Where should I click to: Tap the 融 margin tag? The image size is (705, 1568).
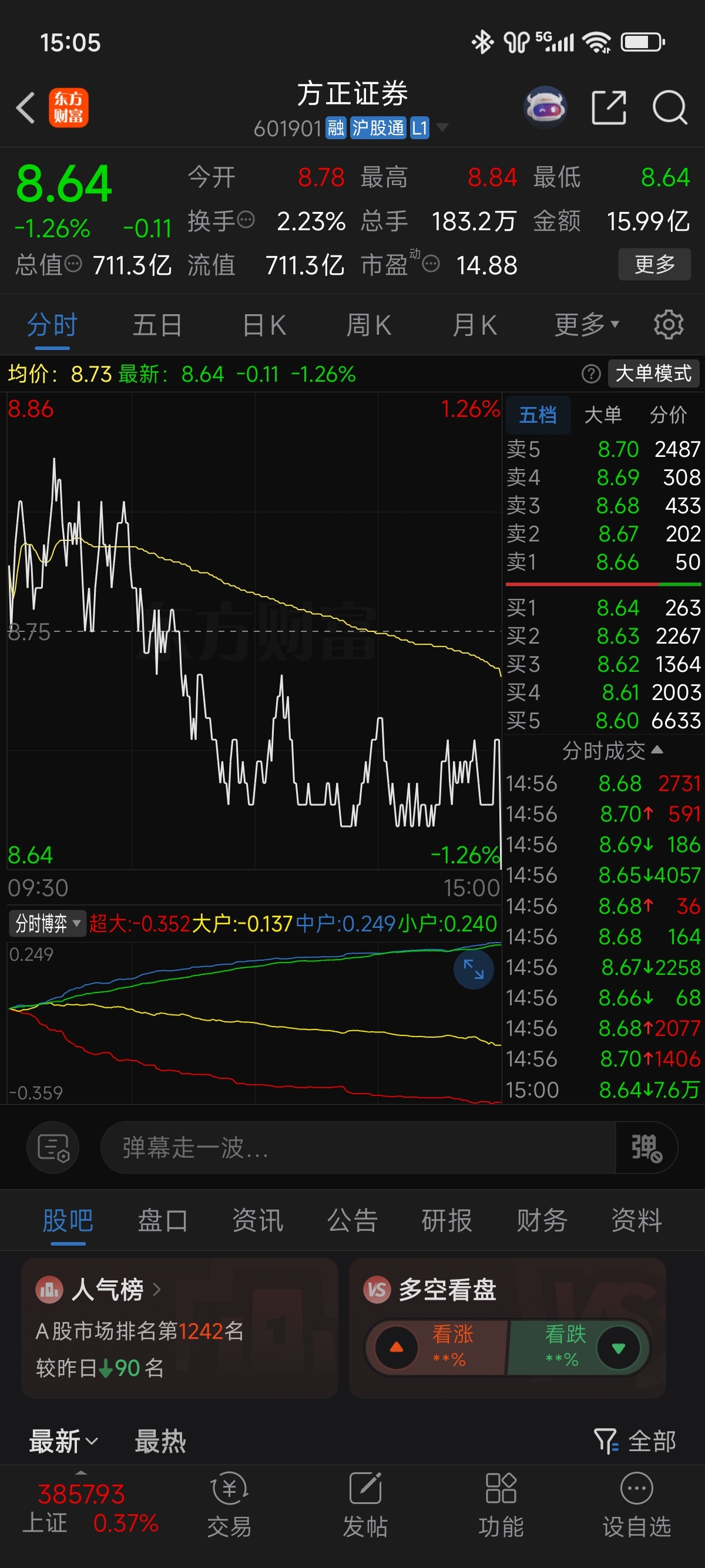coord(336,128)
